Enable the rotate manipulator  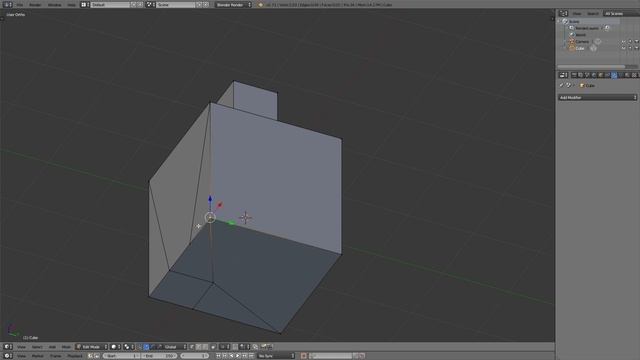(x=153, y=347)
